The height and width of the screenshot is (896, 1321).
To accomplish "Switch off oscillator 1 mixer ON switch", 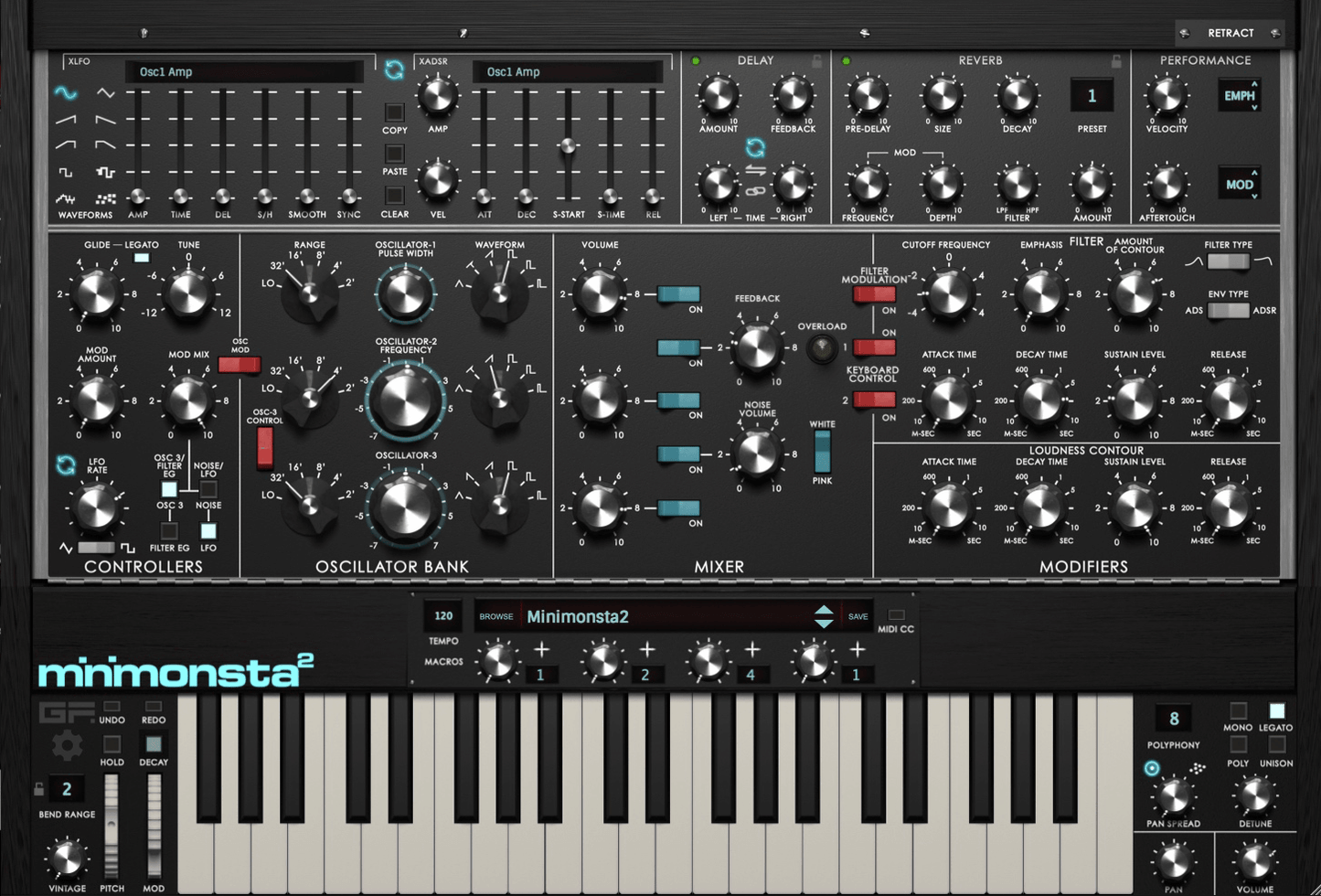I will [x=678, y=294].
